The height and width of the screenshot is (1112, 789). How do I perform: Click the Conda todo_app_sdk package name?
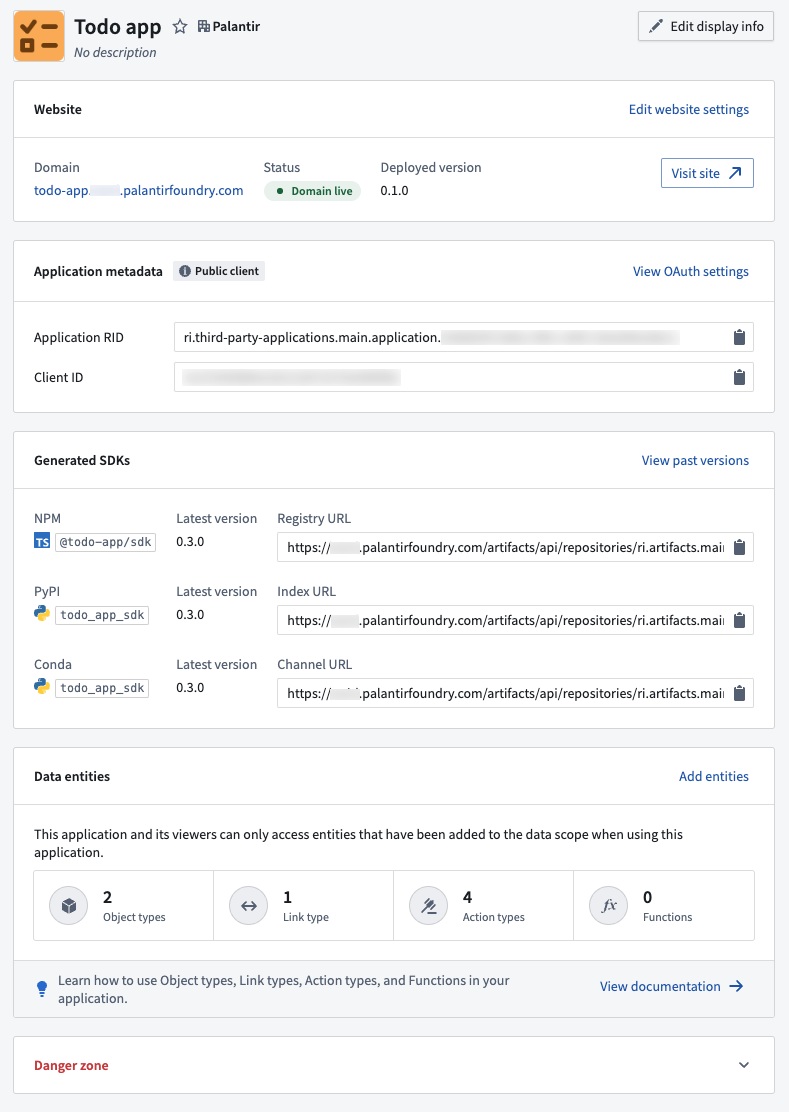[102, 688]
